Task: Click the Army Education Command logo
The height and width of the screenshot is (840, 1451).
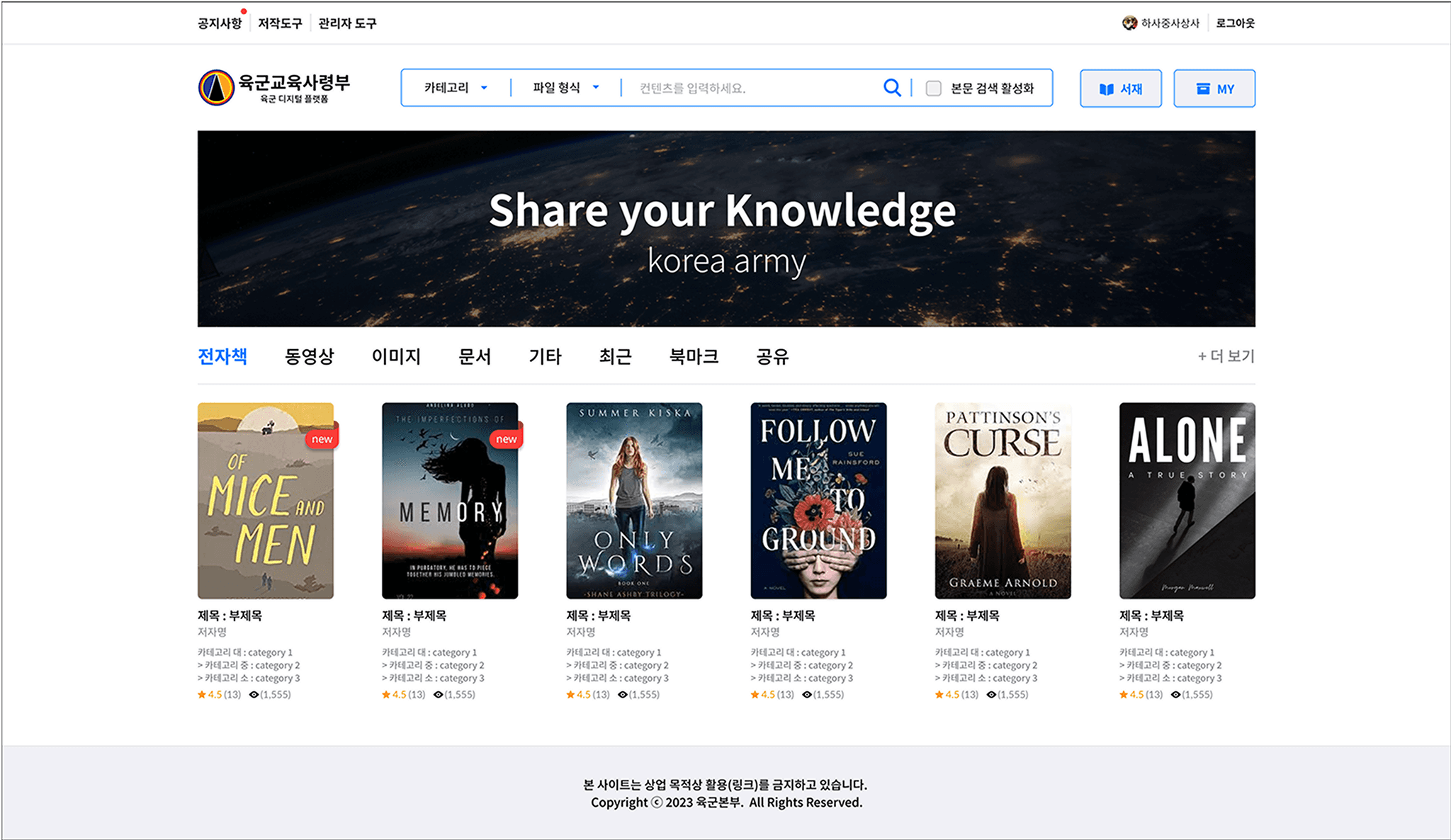Action: pyautogui.click(x=216, y=88)
